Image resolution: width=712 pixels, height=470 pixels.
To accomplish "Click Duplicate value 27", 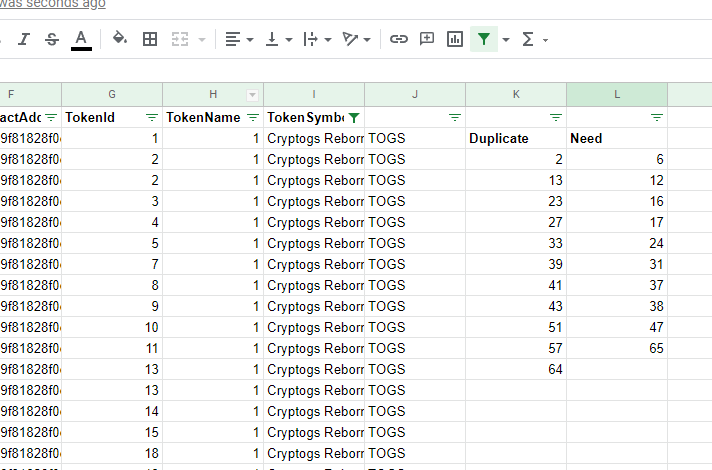I will coord(516,223).
